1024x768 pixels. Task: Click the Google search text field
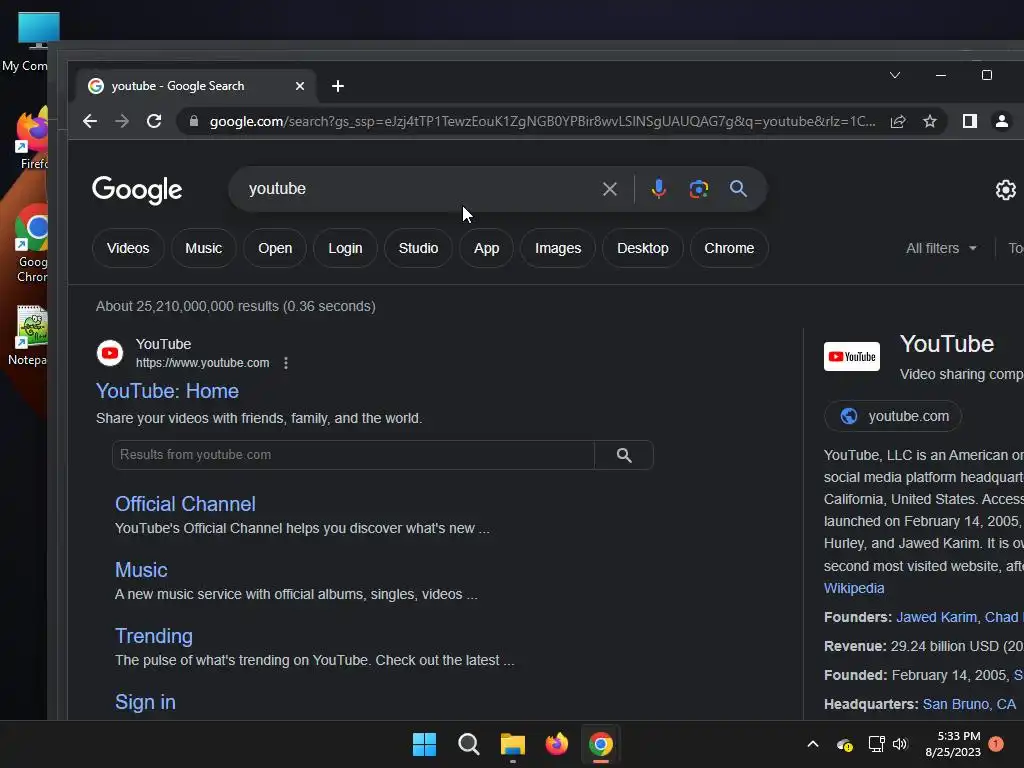pos(418,189)
